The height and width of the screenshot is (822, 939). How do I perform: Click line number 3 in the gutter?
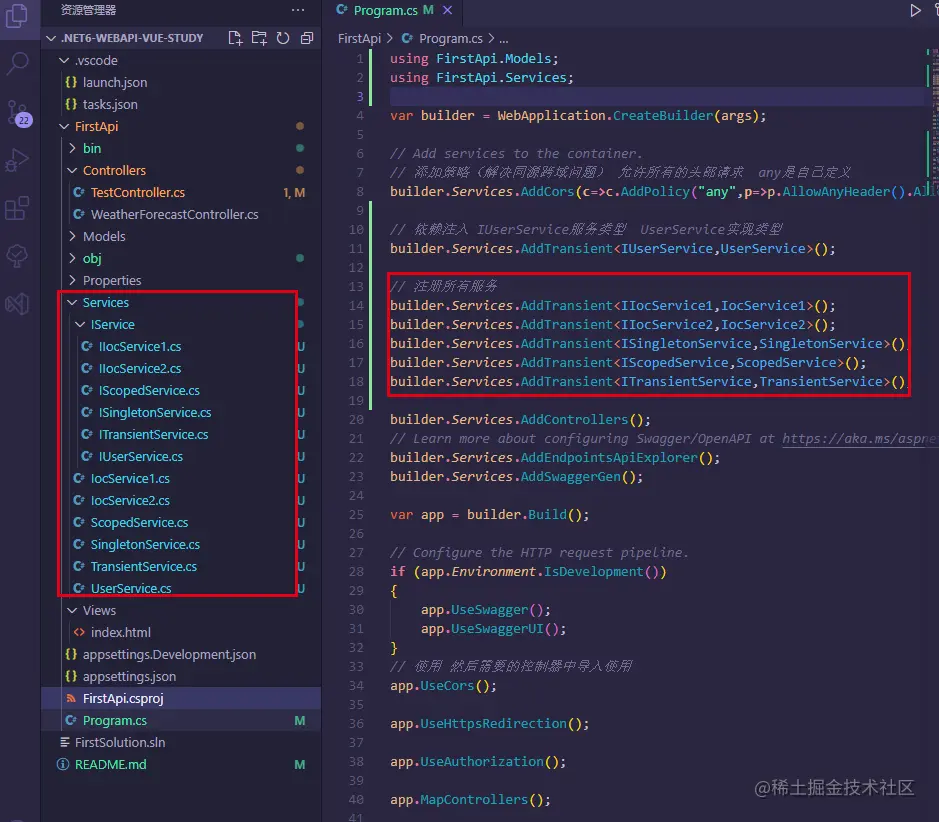tap(360, 96)
